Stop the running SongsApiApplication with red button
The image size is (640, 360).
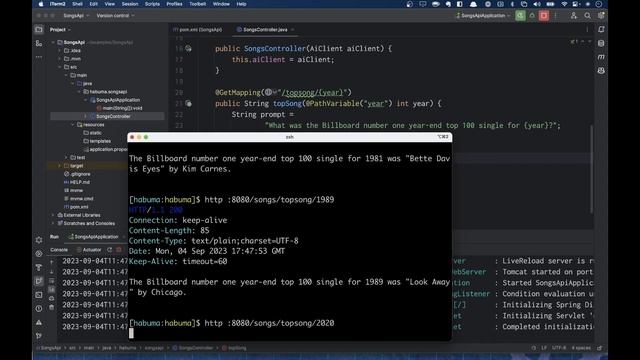[544, 16]
